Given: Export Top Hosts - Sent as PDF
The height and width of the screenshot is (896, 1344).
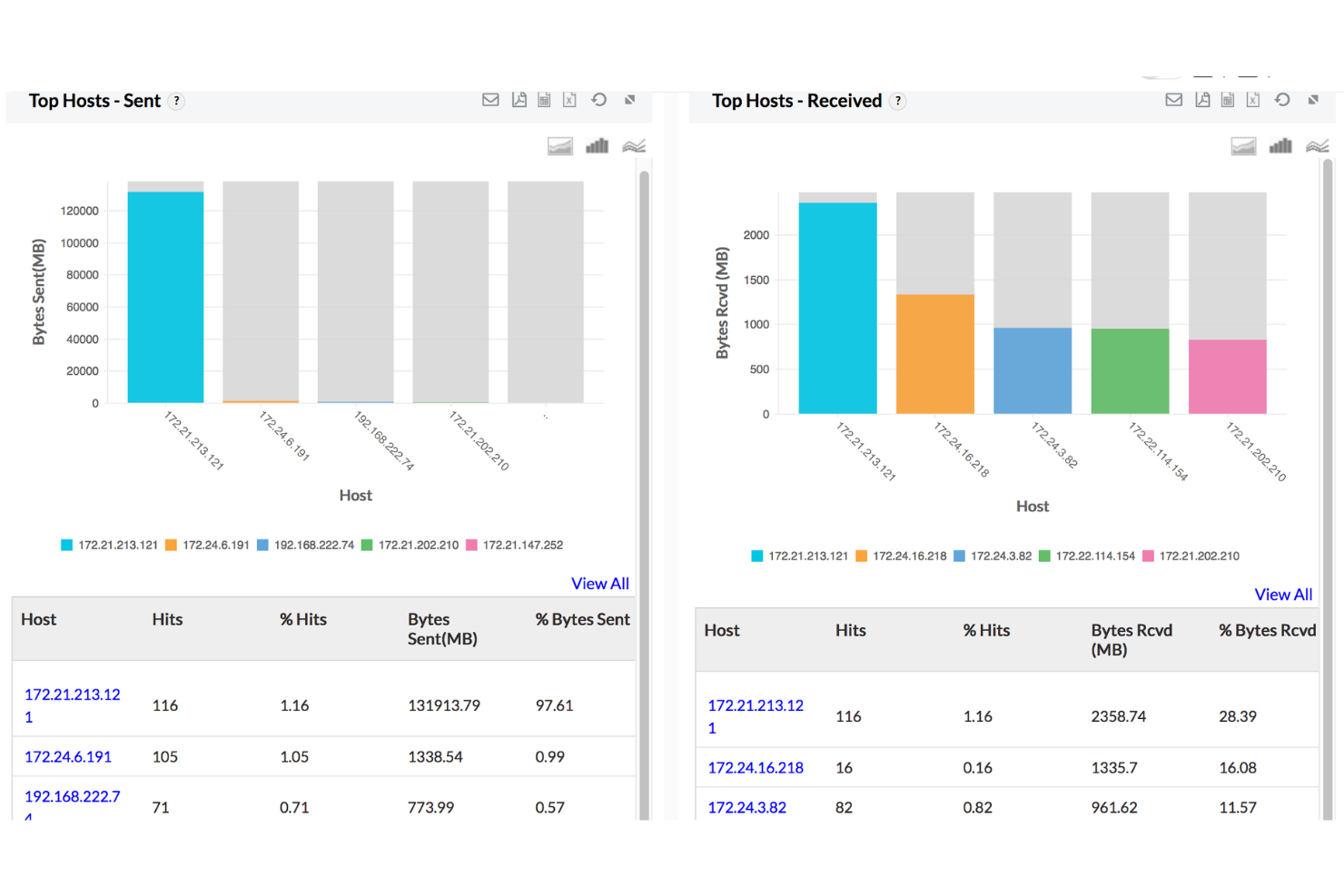Looking at the screenshot, I should coord(519,100).
